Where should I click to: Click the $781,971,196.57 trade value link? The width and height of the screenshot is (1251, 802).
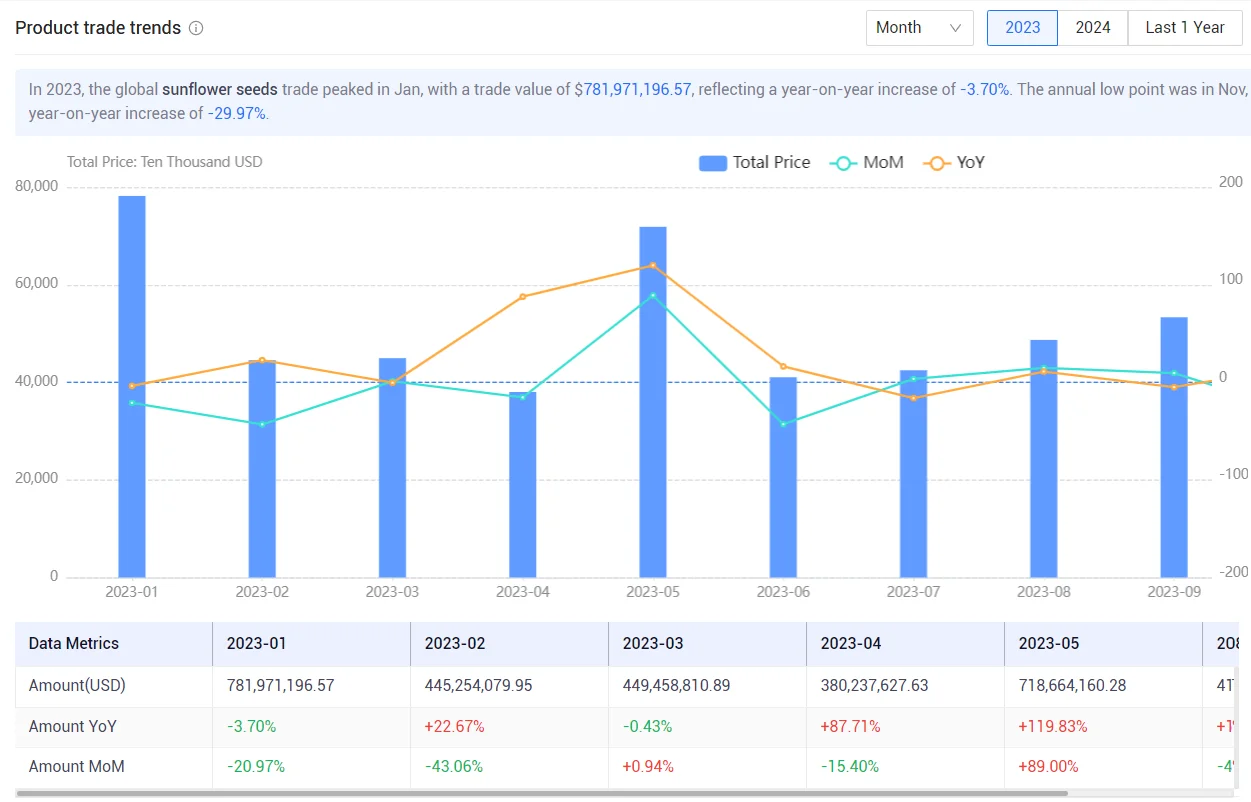click(632, 89)
